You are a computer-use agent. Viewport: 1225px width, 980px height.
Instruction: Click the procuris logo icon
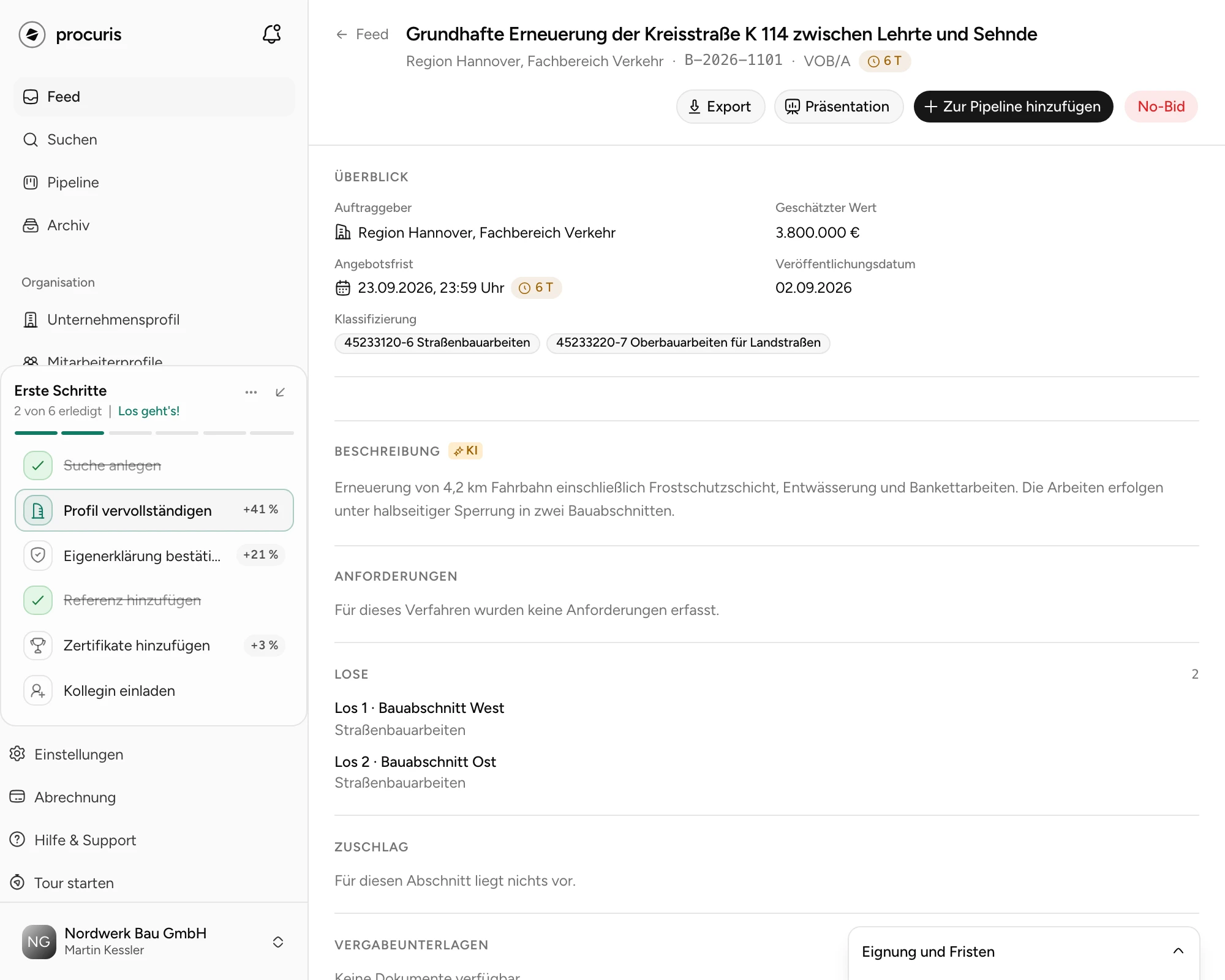pyautogui.click(x=32, y=34)
